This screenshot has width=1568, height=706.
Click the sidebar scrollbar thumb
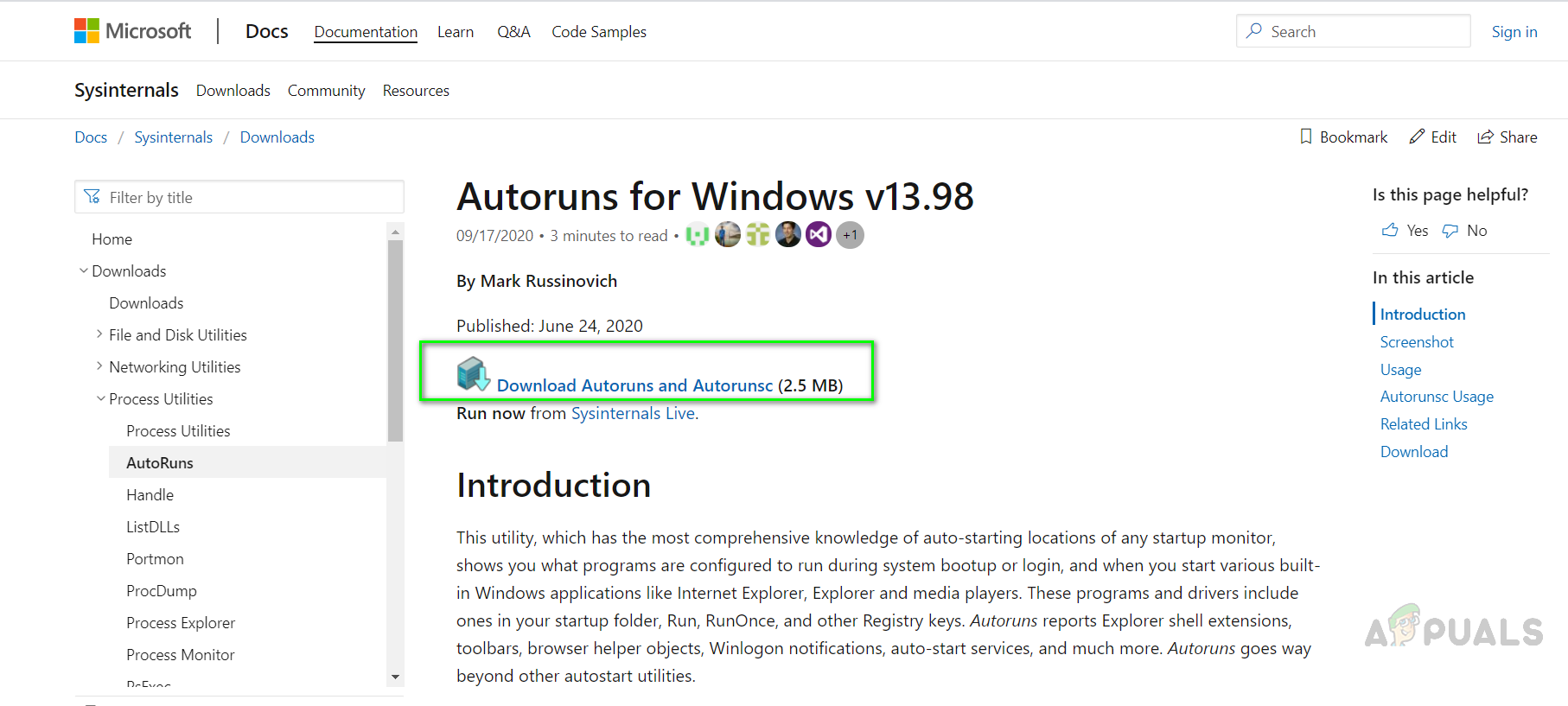pyautogui.click(x=395, y=340)
